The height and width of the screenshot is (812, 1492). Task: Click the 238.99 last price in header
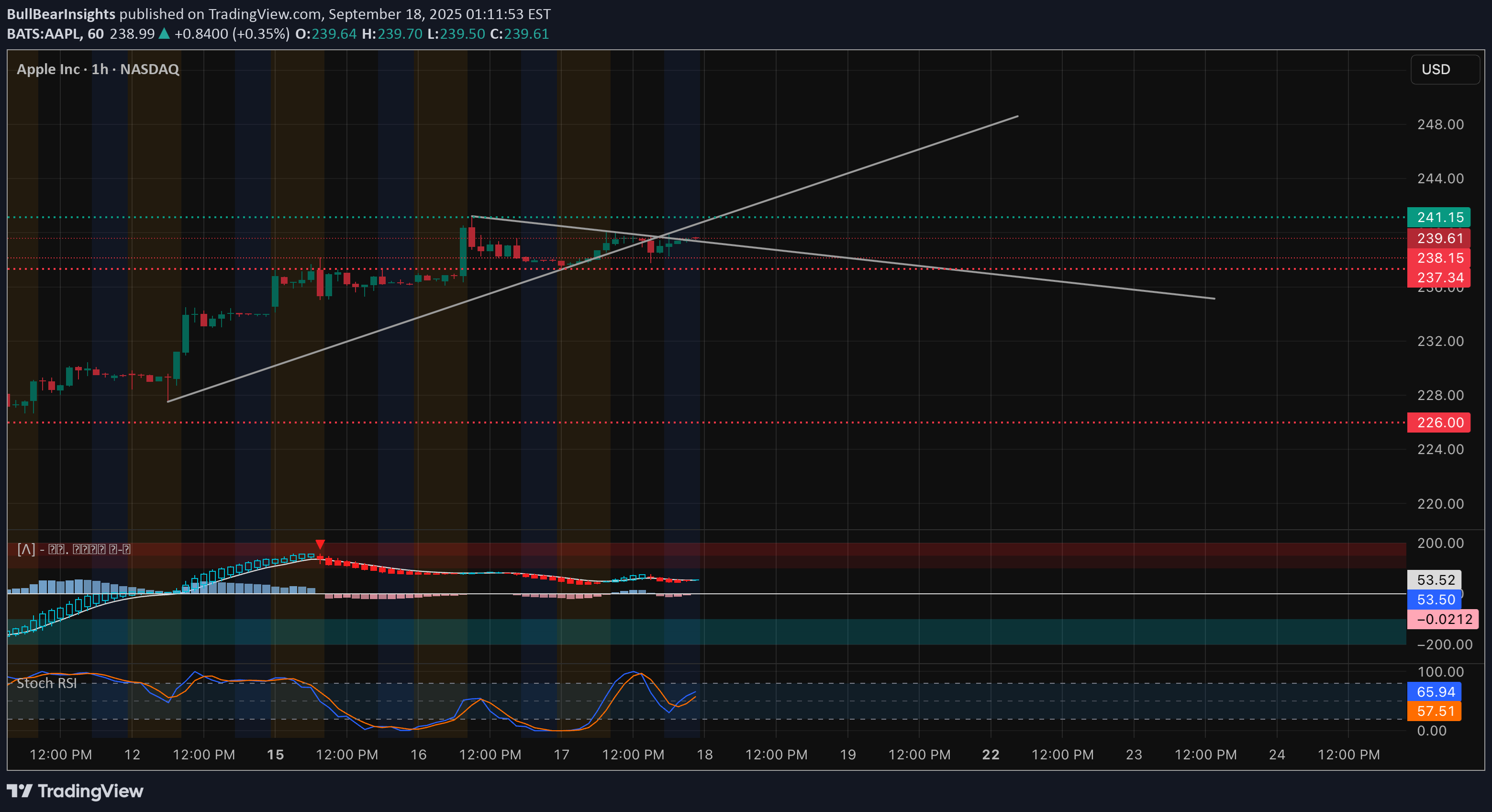pyautogui.click(x=132, y=33)
